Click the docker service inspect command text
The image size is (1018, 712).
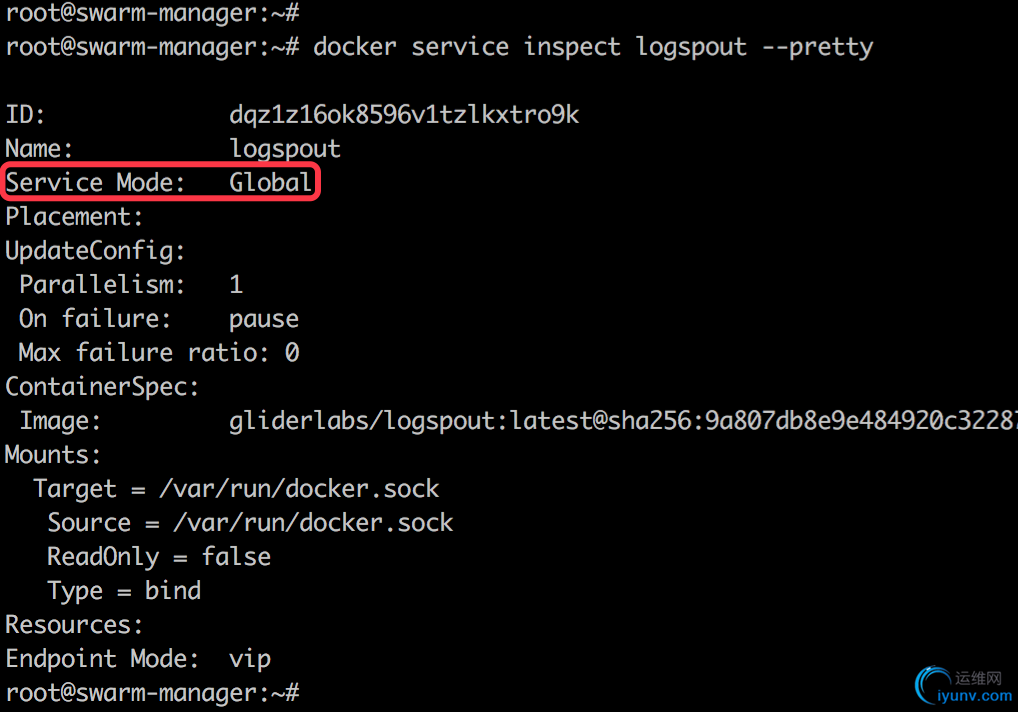point(593,47)
